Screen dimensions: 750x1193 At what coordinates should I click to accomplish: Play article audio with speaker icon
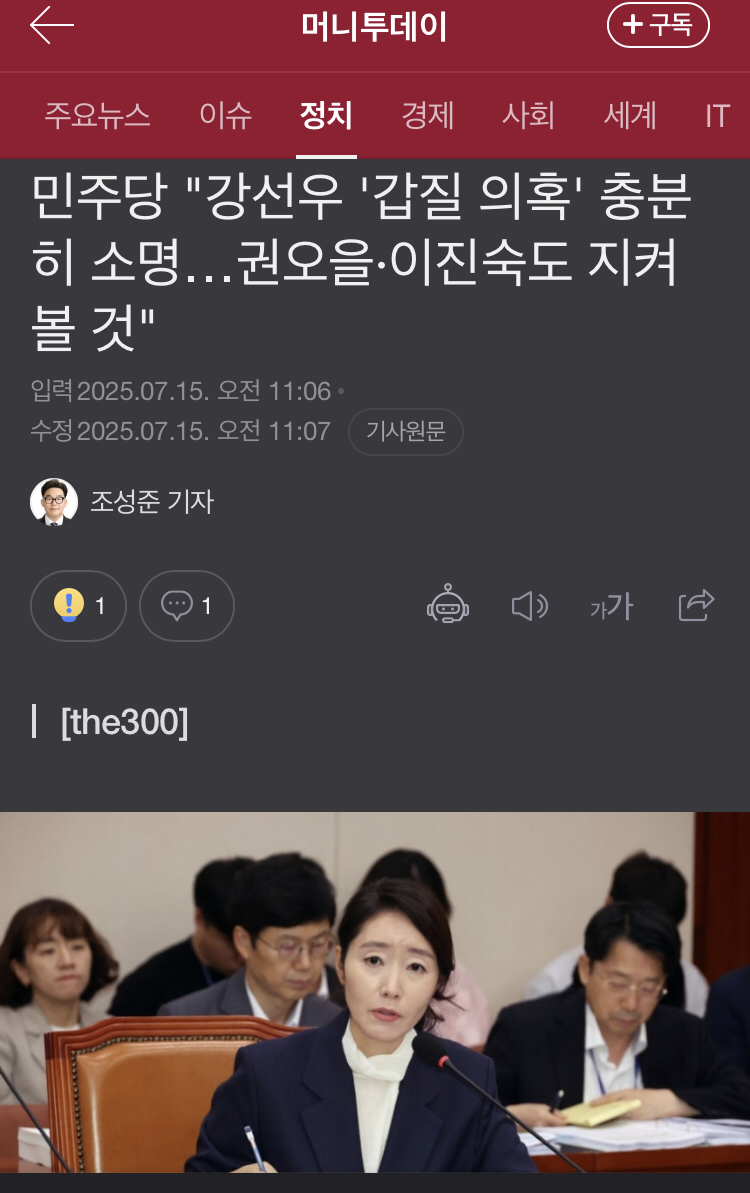coord(529,606)
